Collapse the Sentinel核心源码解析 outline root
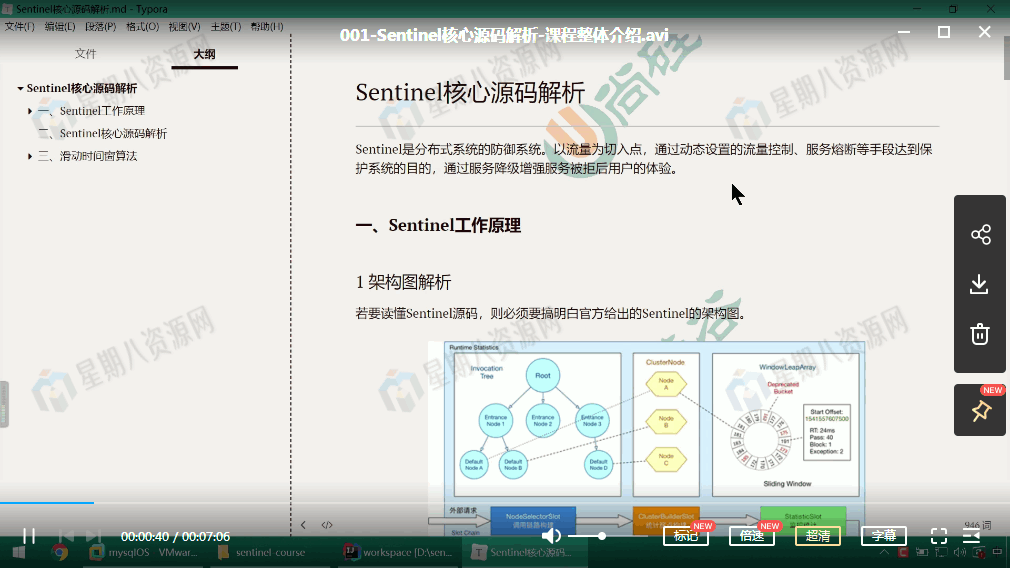Image resolution: width=1010 pixels, height=568 pixels. (21, 89)
